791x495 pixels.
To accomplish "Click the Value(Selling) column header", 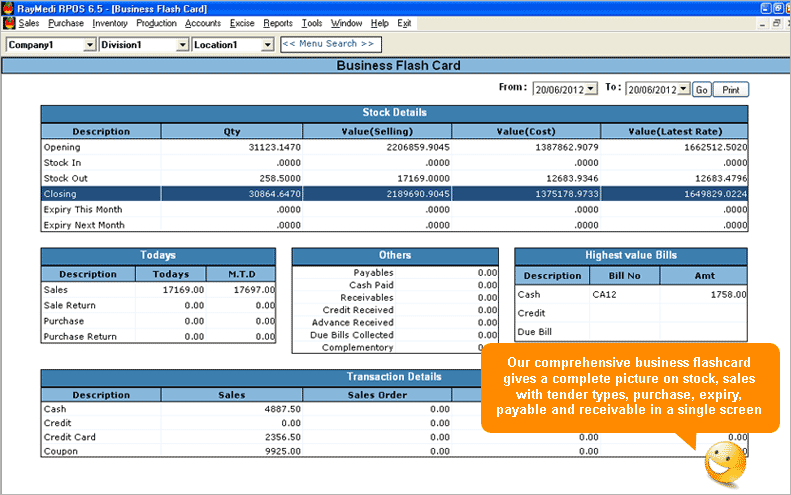I will point(376,131).
